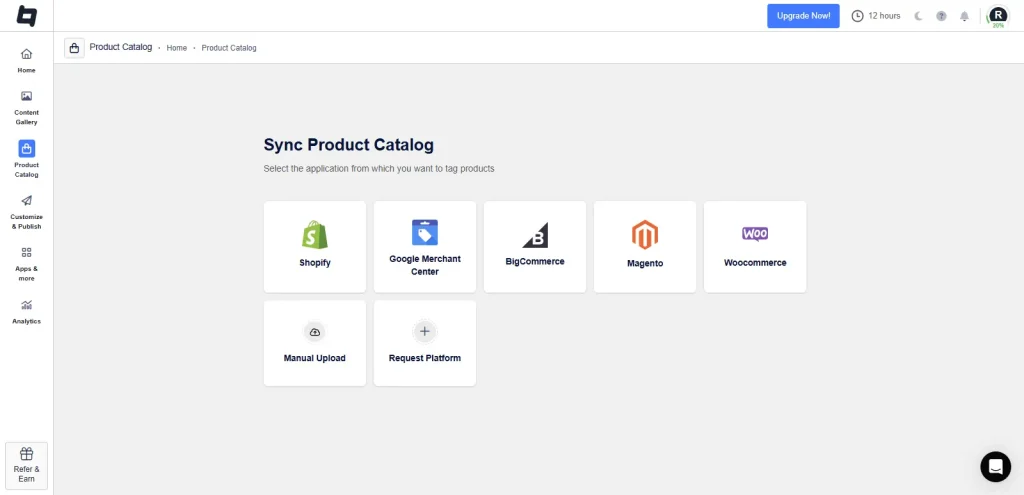Click the Manual Upload label
1024x495 pixels.
click(x=315, y=358)
